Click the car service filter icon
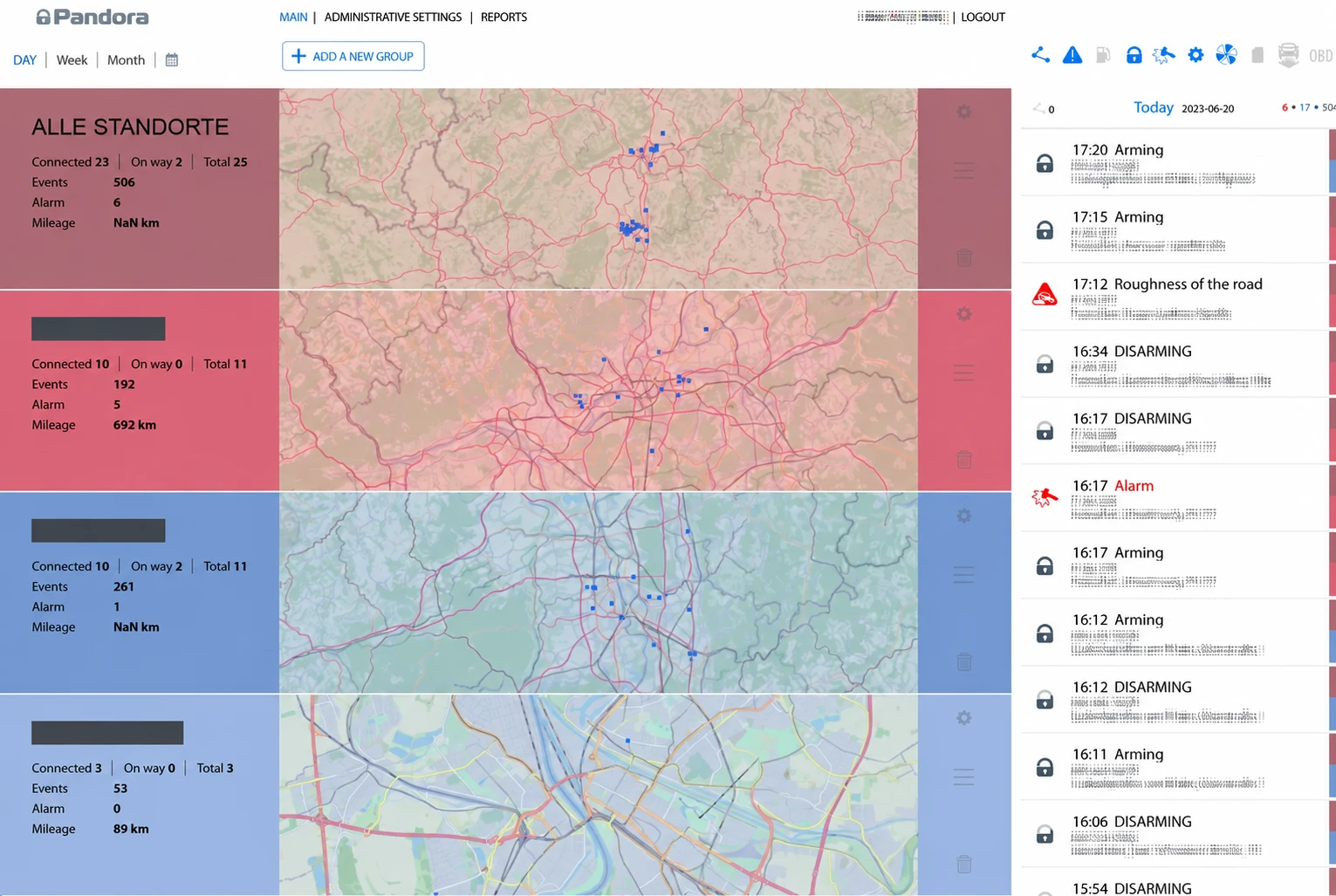This screenshot has height=896, width=1336. click(x=1288, y=55)
